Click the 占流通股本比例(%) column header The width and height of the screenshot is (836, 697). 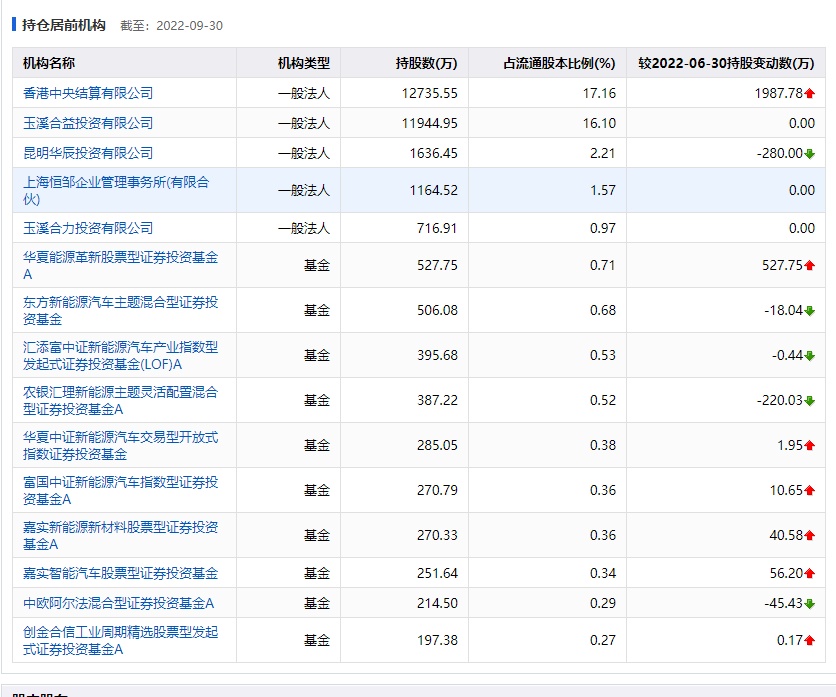559,63
